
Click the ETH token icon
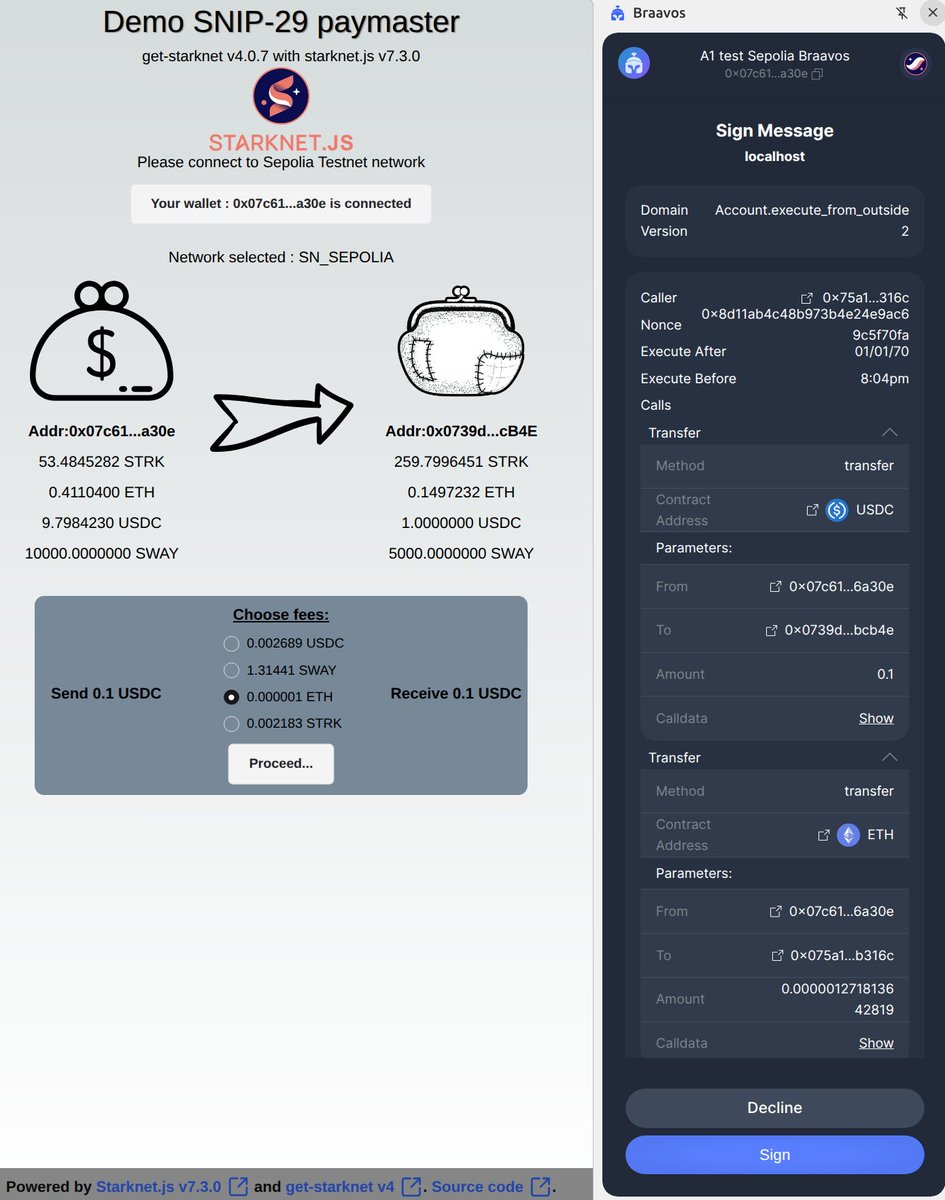tap(848, 835)
